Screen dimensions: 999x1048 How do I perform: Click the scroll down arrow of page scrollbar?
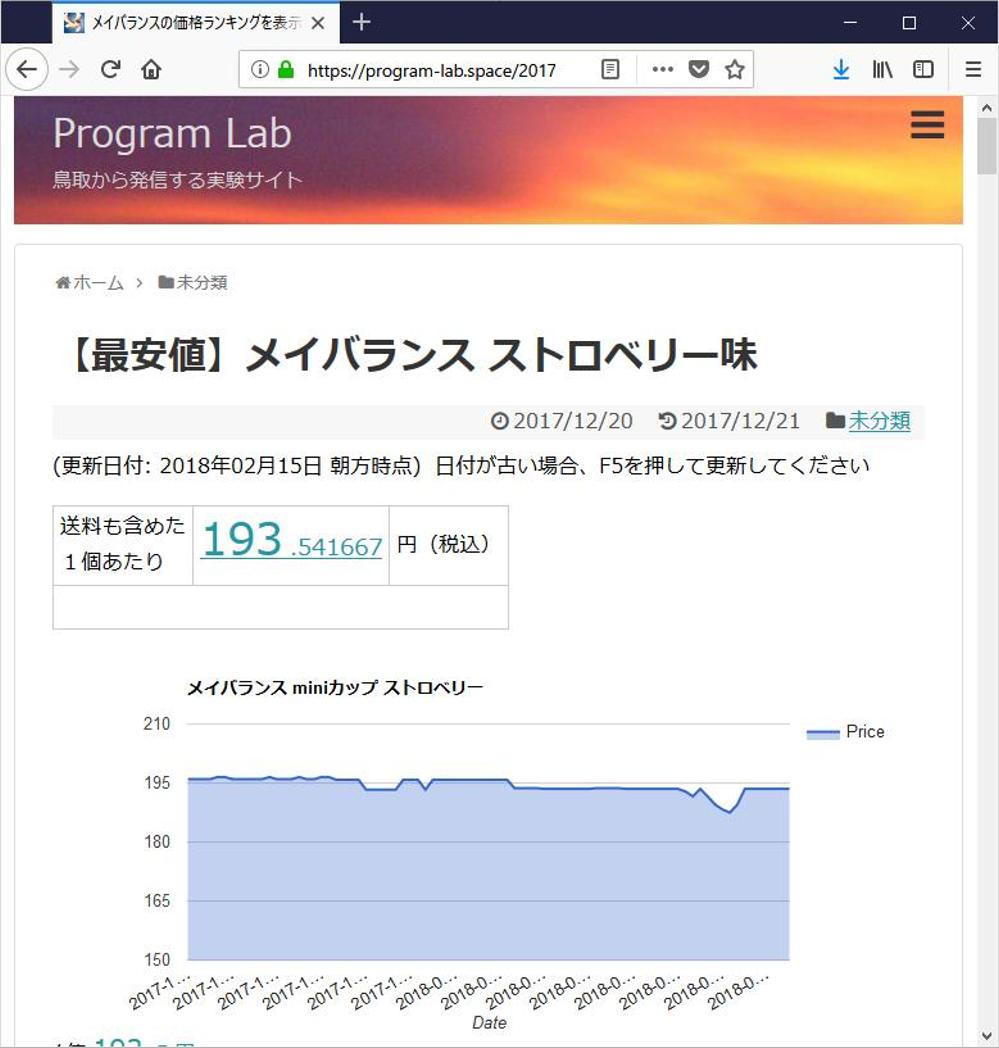(x=987, y=1036)
